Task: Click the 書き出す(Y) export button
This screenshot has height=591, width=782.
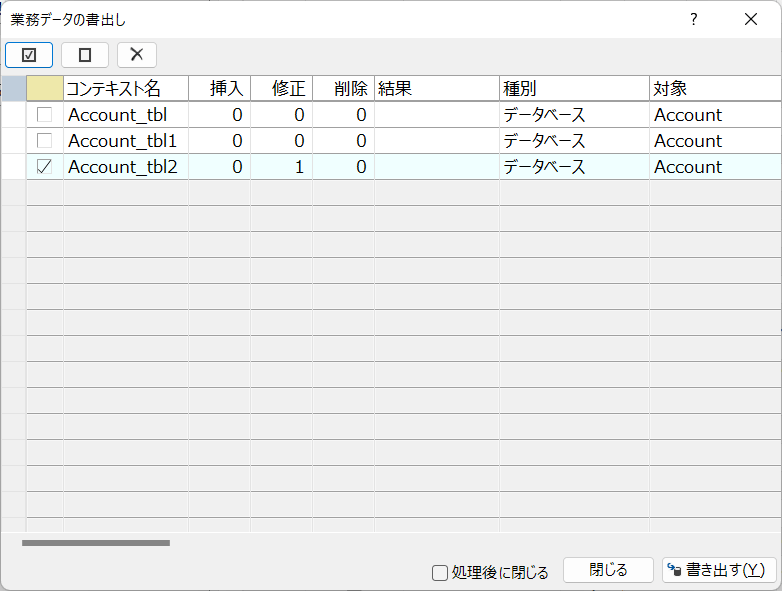Action: click(719, 570)
